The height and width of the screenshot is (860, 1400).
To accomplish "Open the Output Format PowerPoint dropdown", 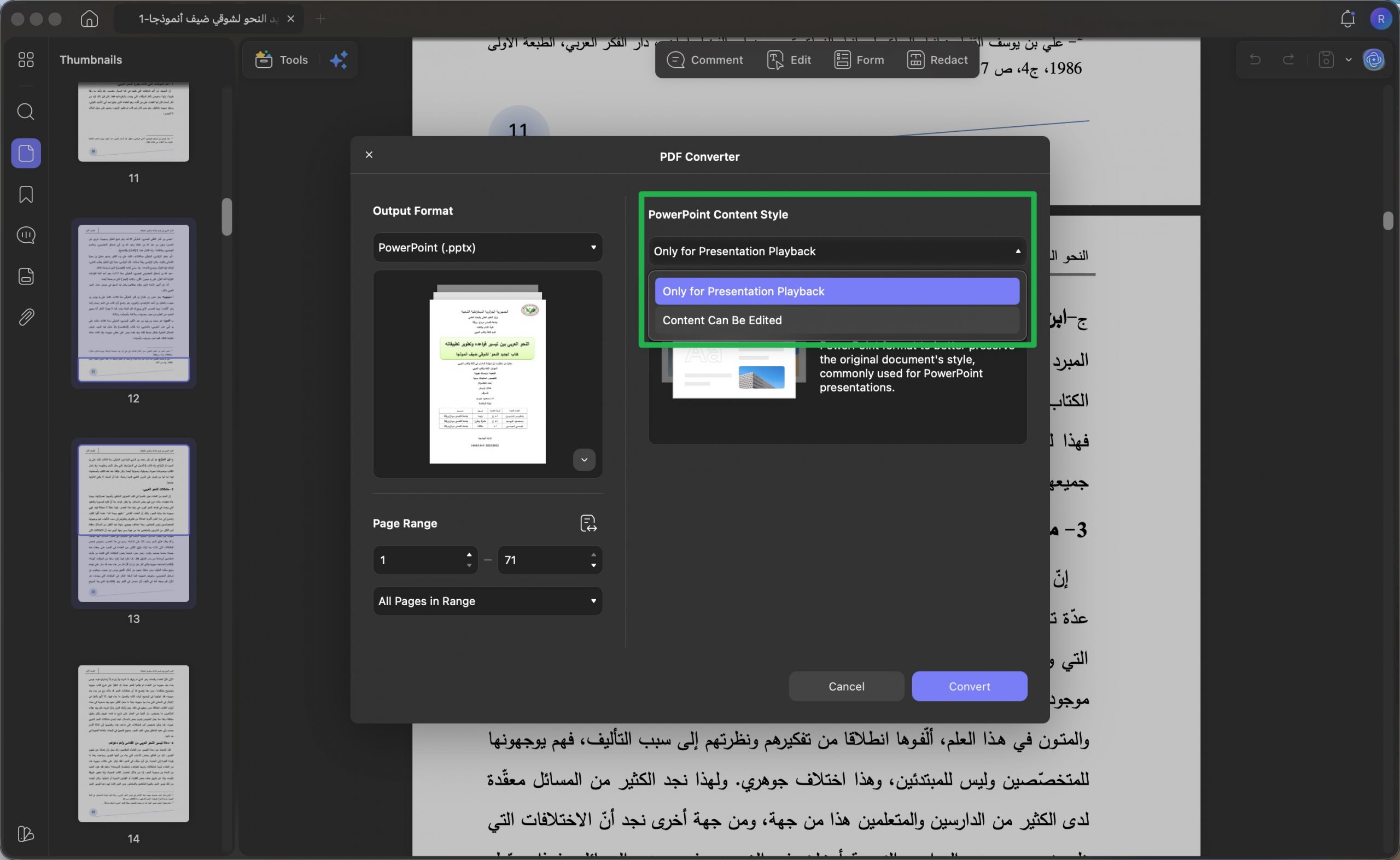I will coord(487,248).
